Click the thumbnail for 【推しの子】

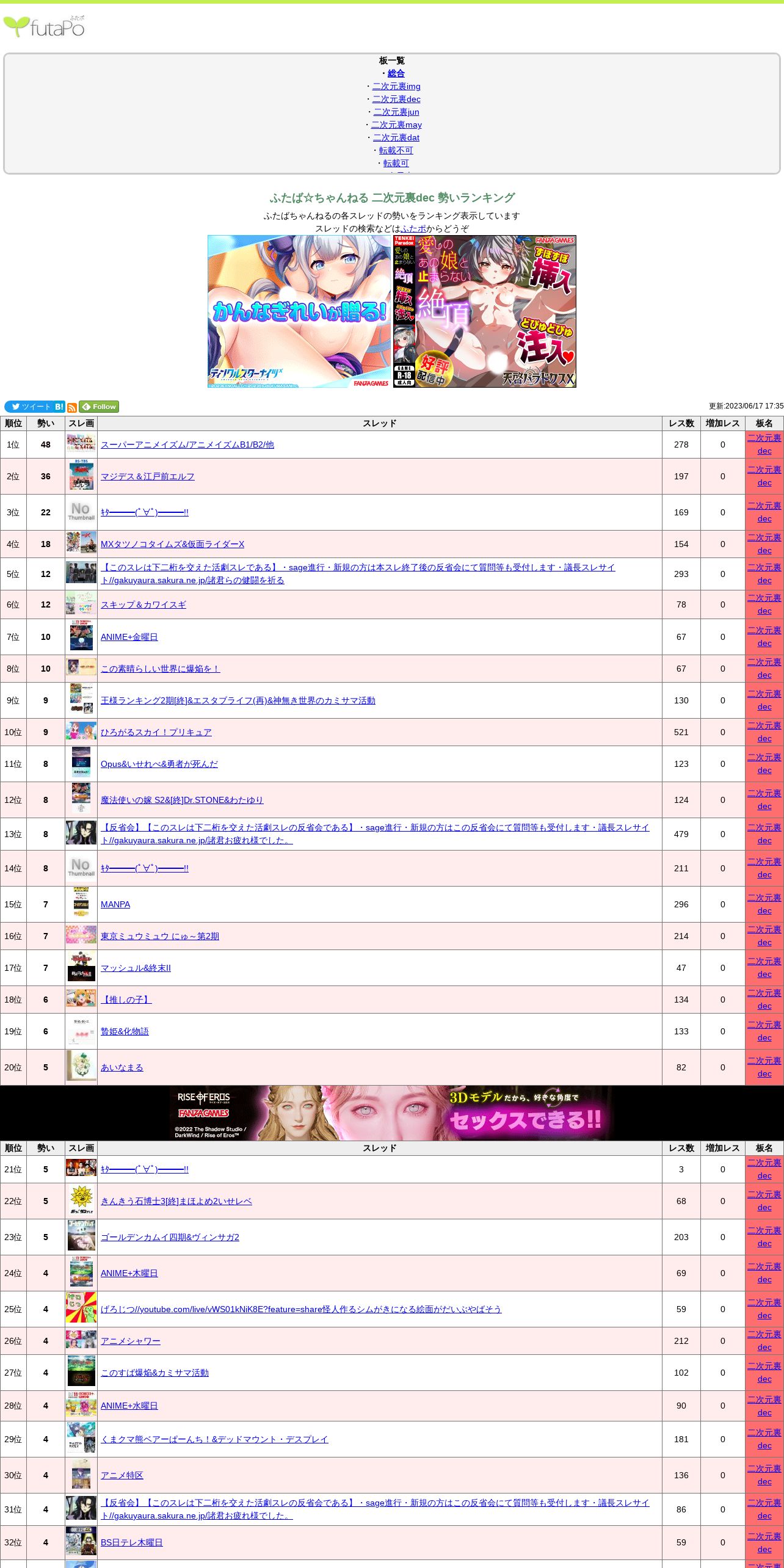coord(81,998)
